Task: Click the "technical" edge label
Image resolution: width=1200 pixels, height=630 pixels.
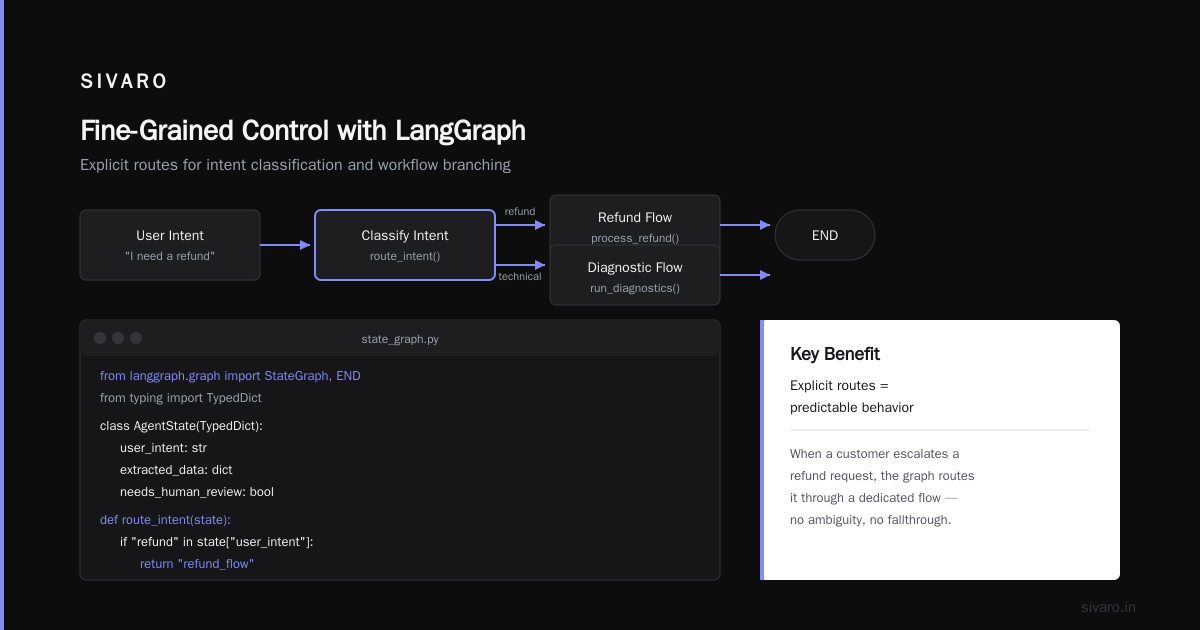Action: tap(520, 277)
